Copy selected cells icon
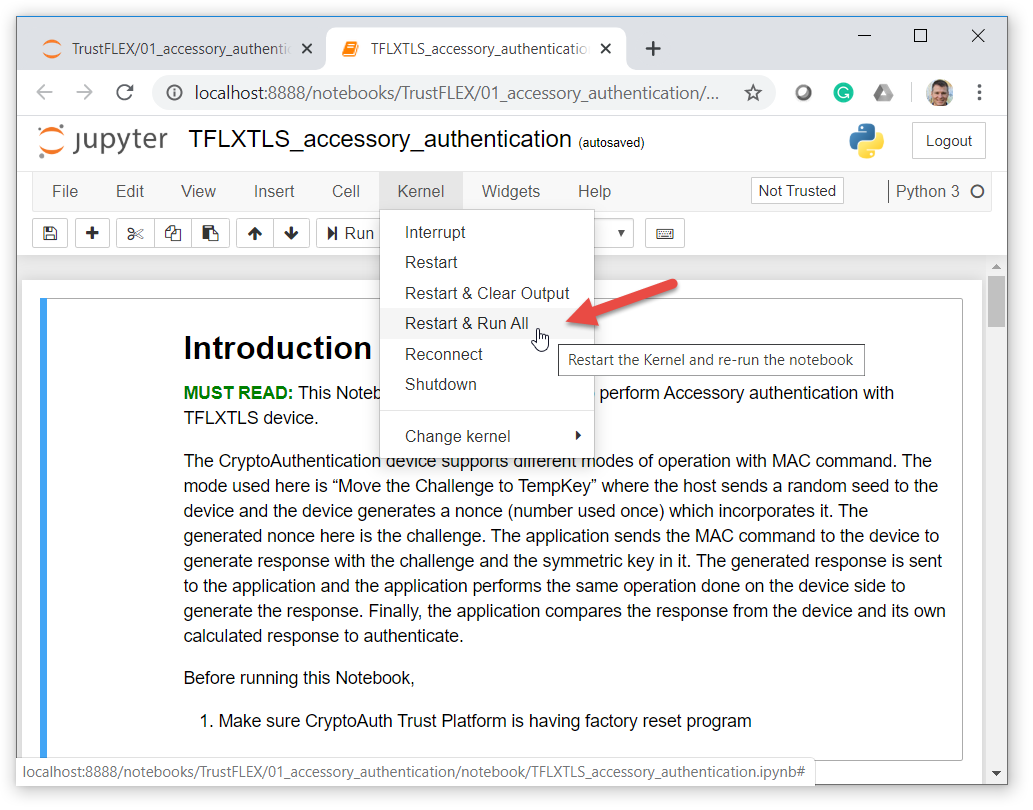This screenshot has height=810, width=1033. pos(173,233)
